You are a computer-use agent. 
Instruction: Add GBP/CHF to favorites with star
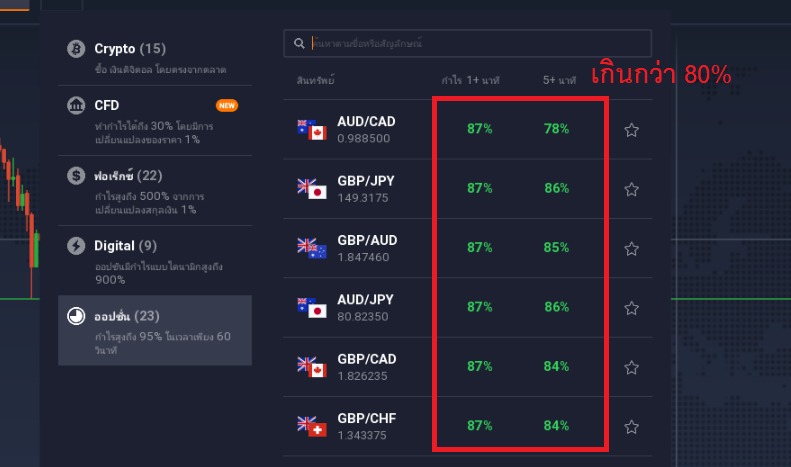pyautogui.click(x=632, y=427)
